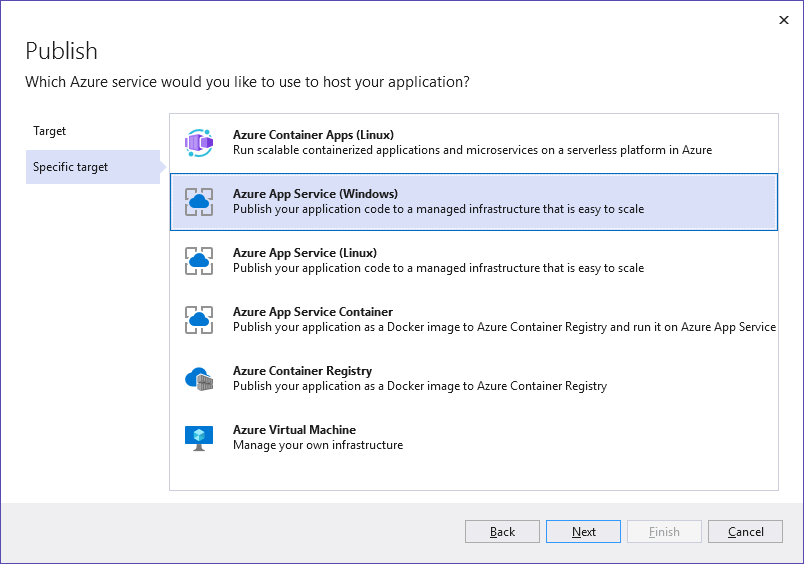Screen dimensions: 804x564
Task: Select Azure App Service Container title
Action: tap(313, 312)
